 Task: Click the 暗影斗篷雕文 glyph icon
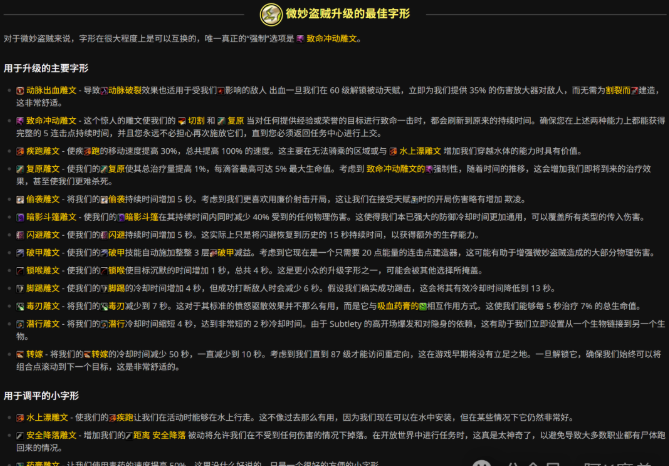(18, 217)
